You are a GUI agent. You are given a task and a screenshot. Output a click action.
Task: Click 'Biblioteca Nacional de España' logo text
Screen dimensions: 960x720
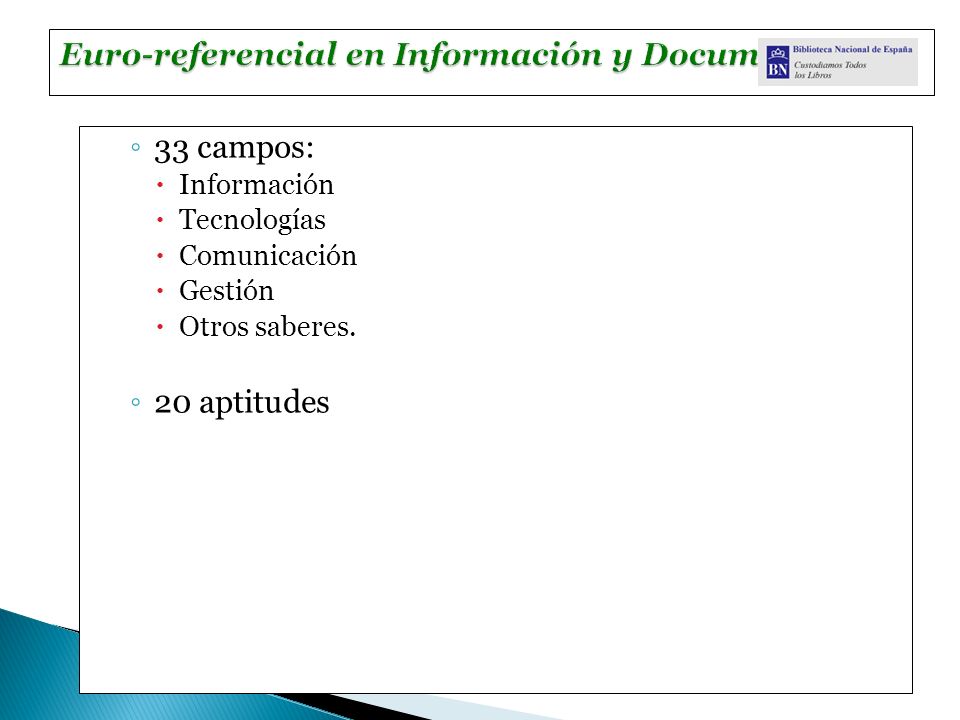[x=852, y=49]
